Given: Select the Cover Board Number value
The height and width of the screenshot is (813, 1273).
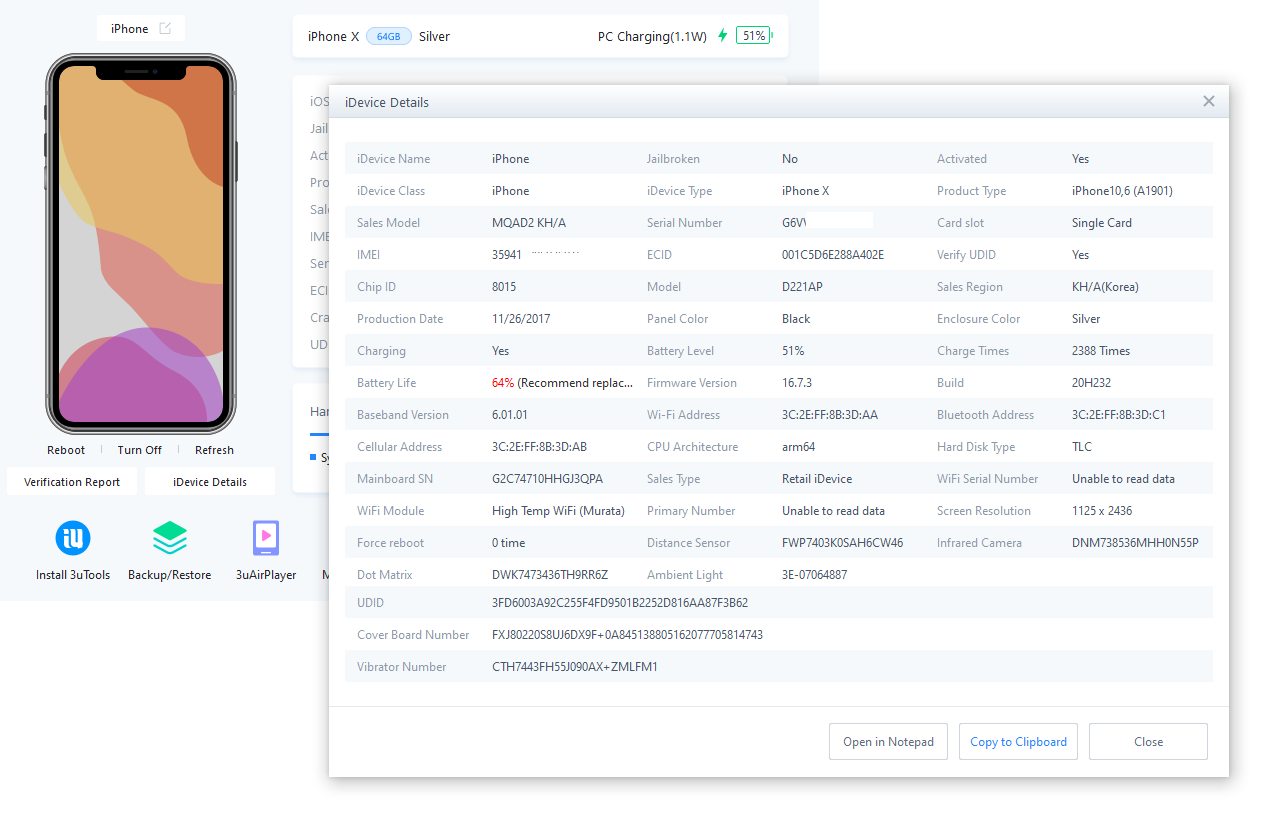Looking at the screenshot, I should [x=627, y=635].
